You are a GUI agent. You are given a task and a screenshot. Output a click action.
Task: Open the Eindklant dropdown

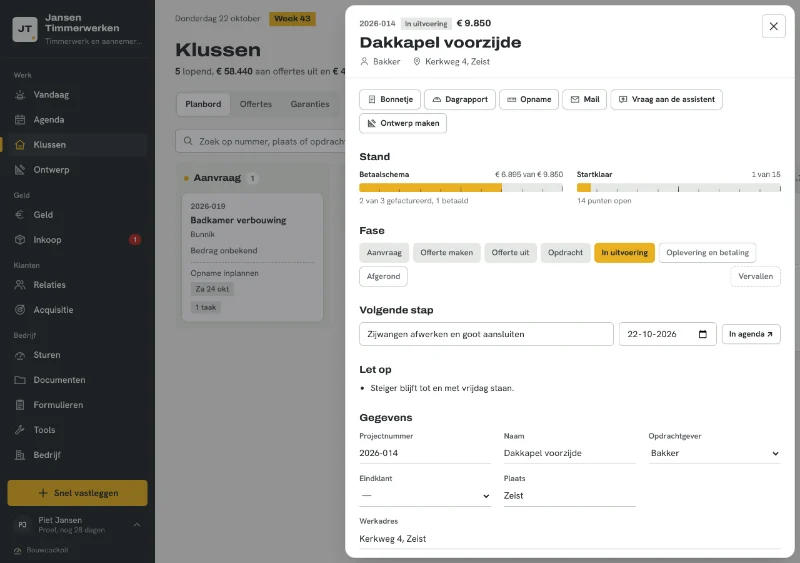click(x=425, y=496)
